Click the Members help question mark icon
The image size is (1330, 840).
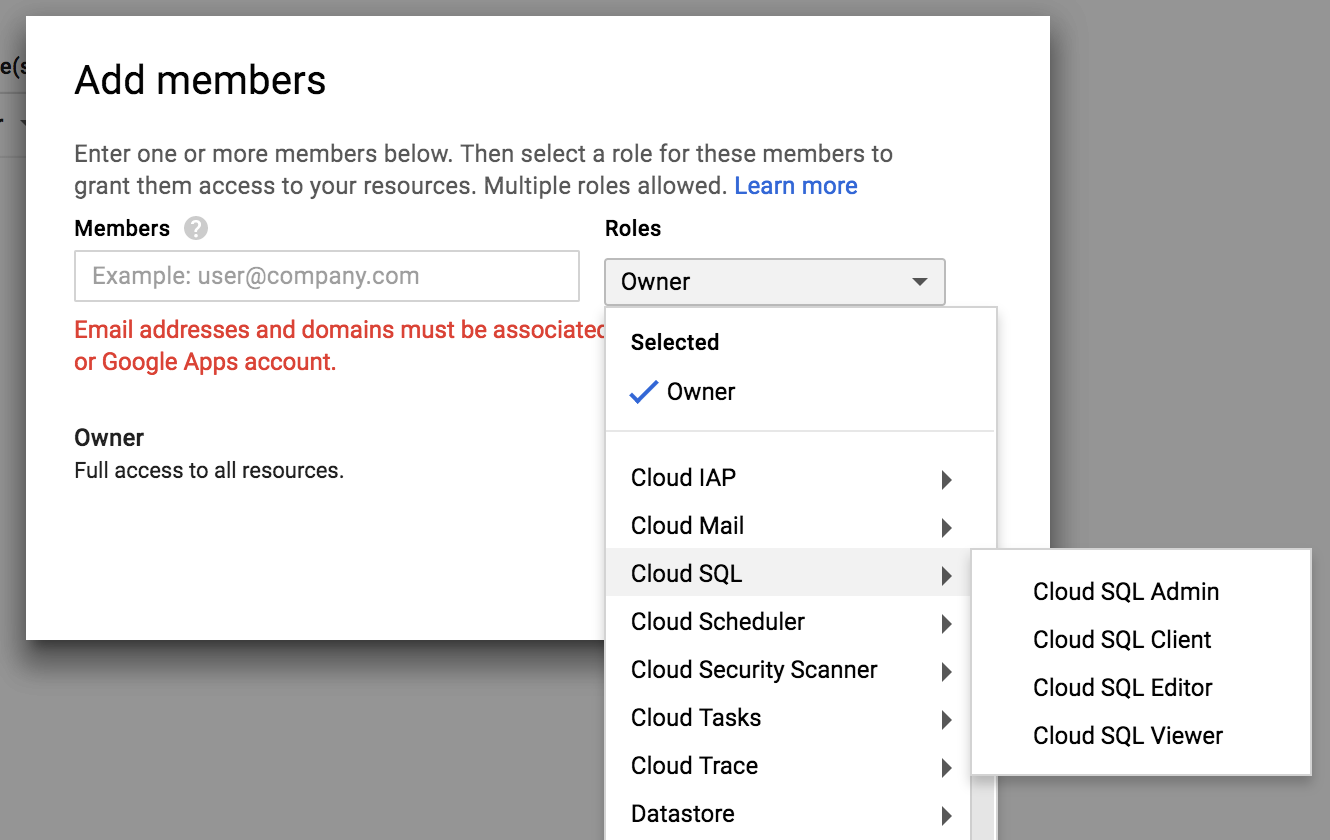(196, 229)
